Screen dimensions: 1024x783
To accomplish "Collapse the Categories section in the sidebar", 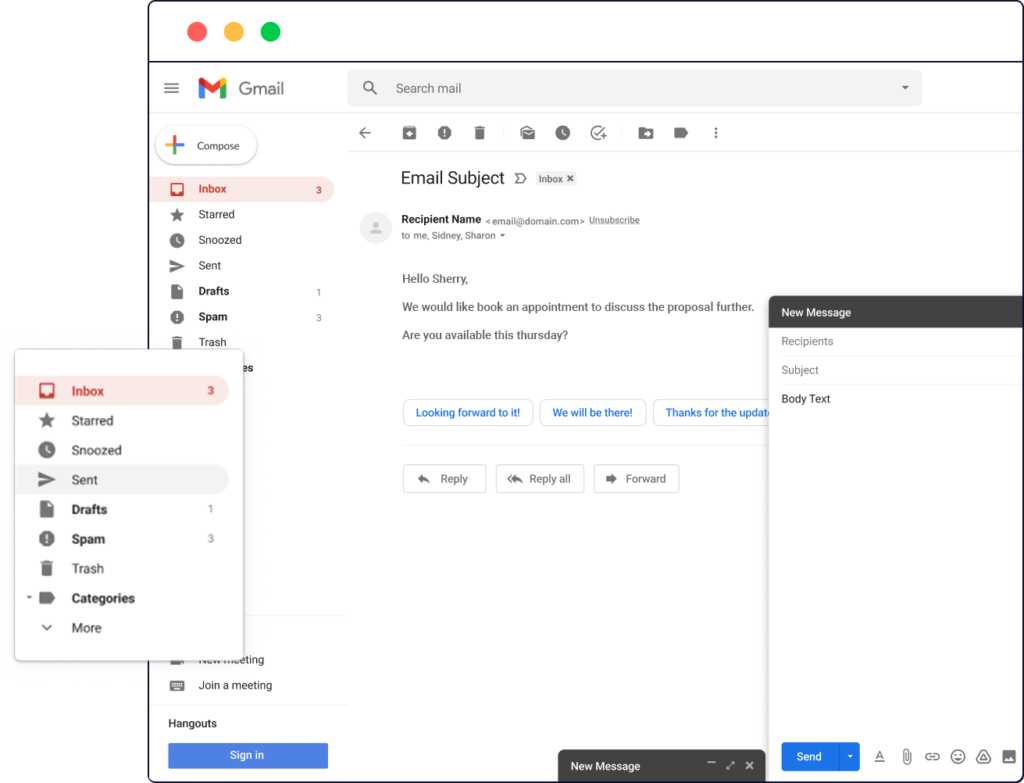I will pyautogui.click(x=31, y=598).
